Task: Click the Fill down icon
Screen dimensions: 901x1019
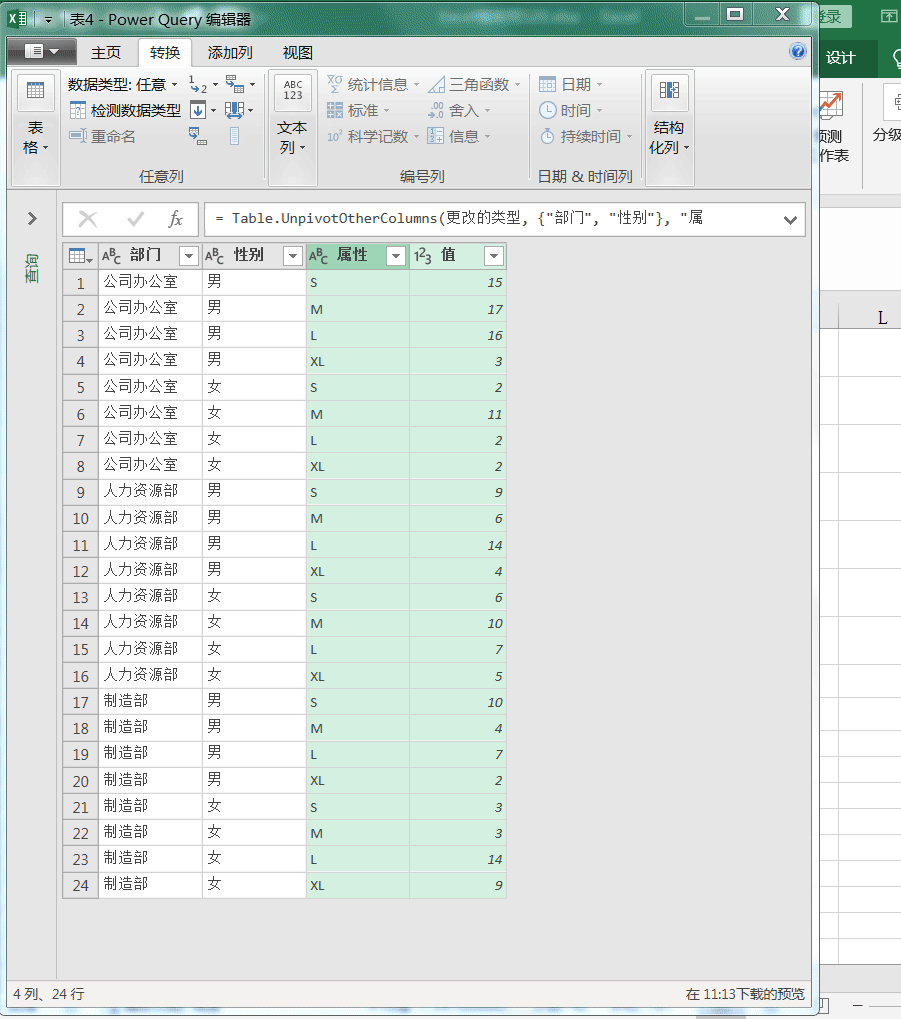Action: 198,110
